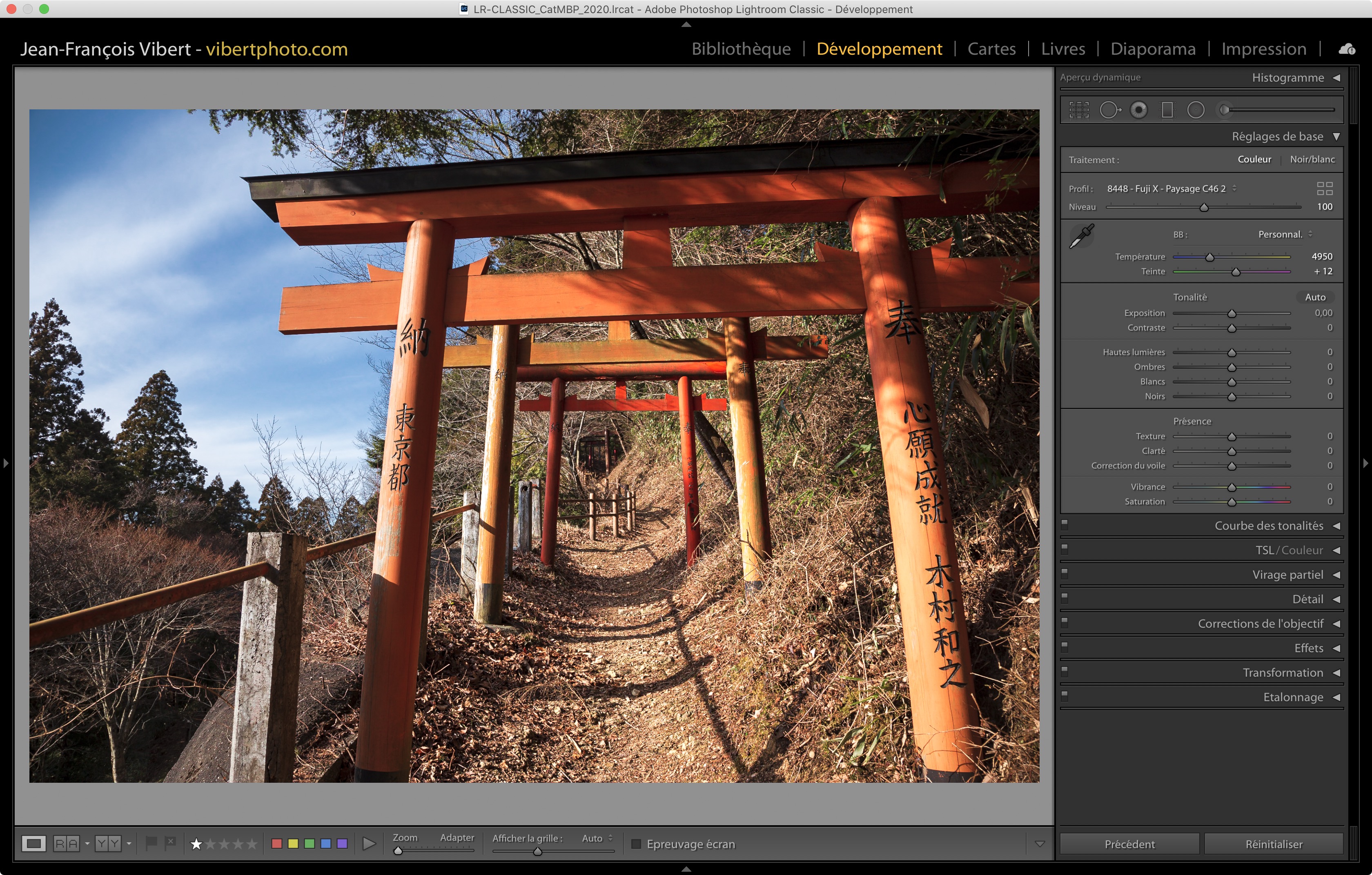Click the Réinitialiser button
The height and width of the screenshot is (875, 1372).
[1274, 844]
